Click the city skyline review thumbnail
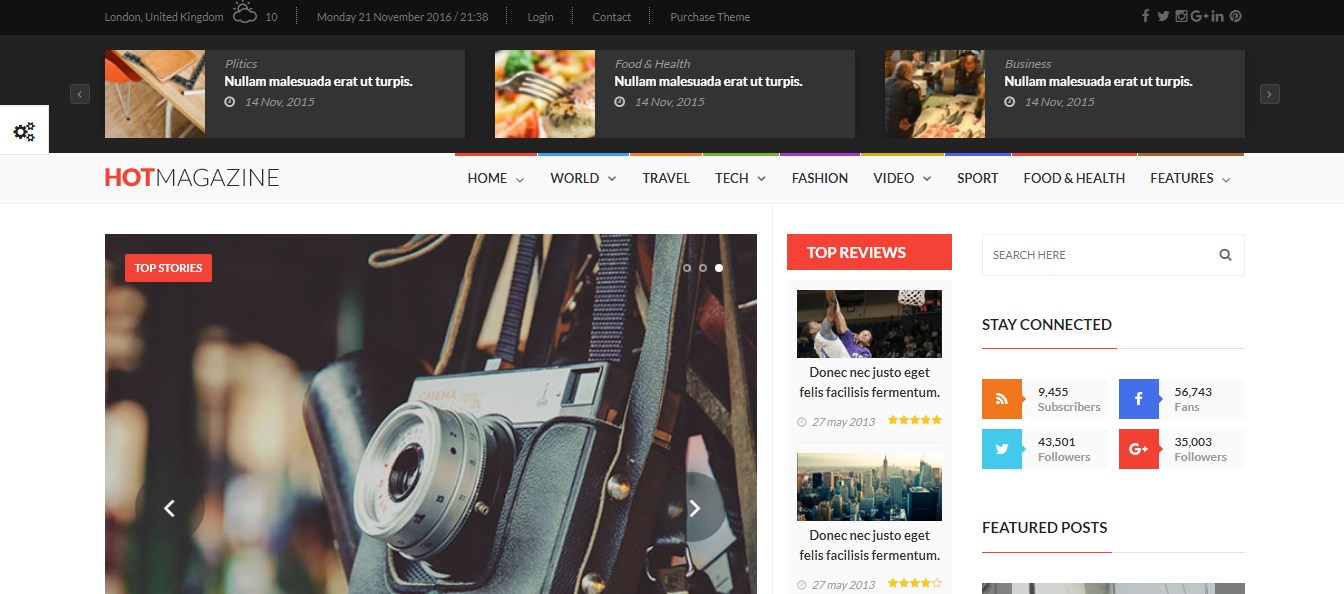The width and height of the screenshot is (1344, 594). [x=869, y=486]
